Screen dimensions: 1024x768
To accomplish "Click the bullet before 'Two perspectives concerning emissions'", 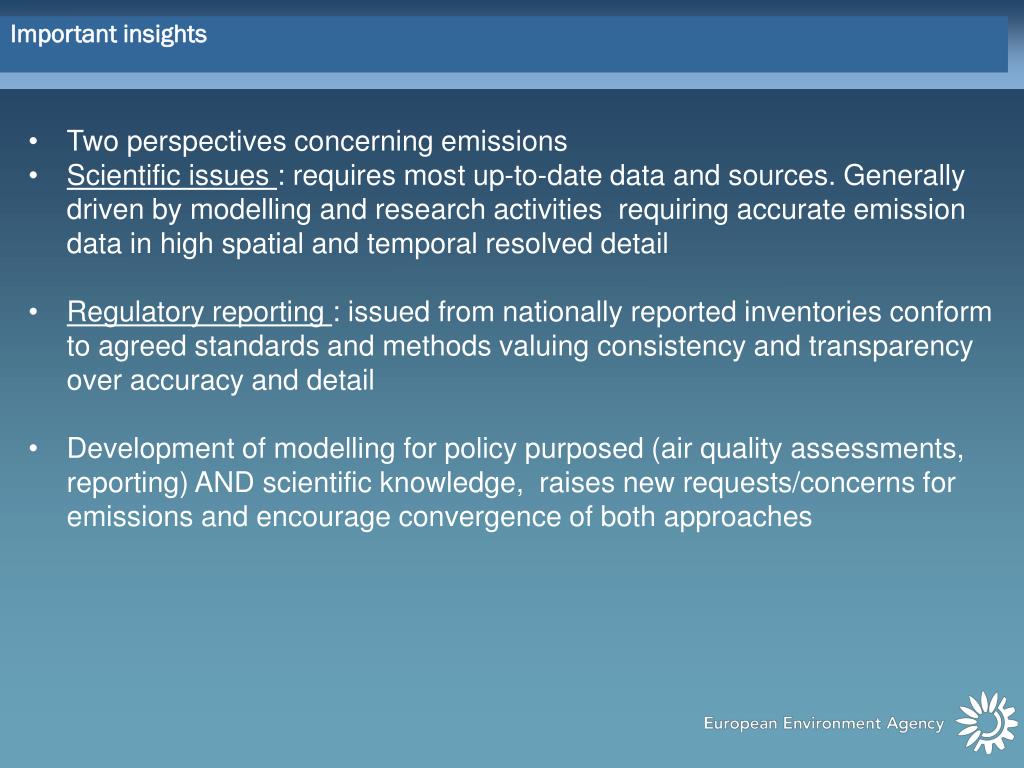I will (33, 141).
